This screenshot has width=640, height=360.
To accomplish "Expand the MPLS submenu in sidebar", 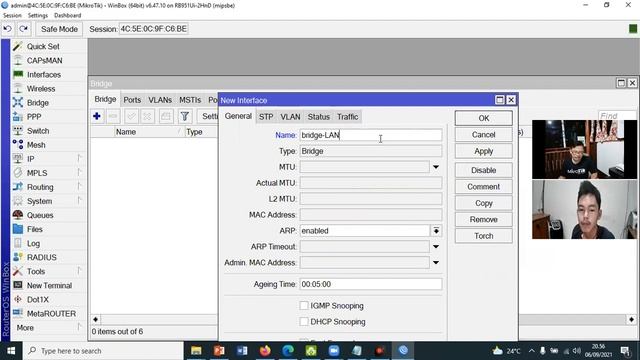I will click(x=80, y=173).
